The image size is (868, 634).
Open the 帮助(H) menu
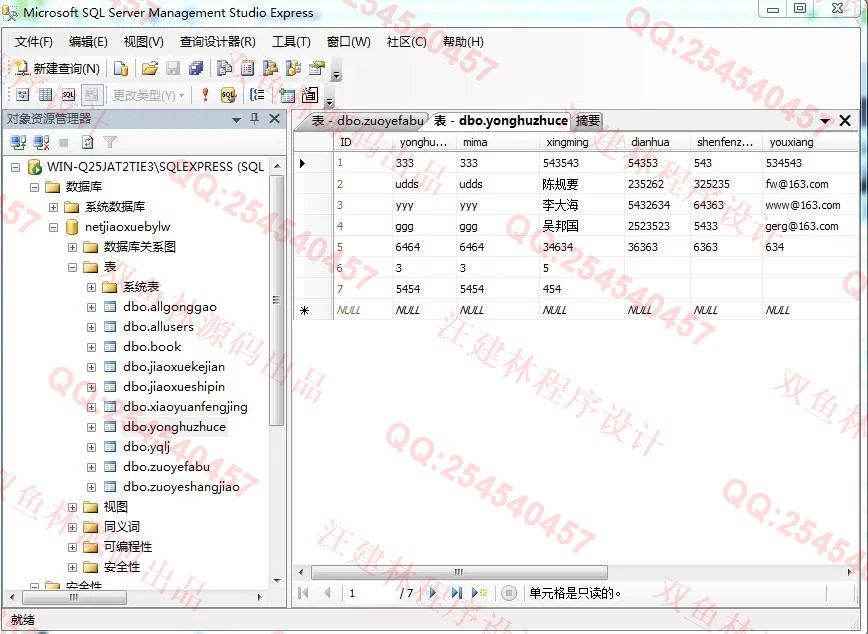[463, 42]
